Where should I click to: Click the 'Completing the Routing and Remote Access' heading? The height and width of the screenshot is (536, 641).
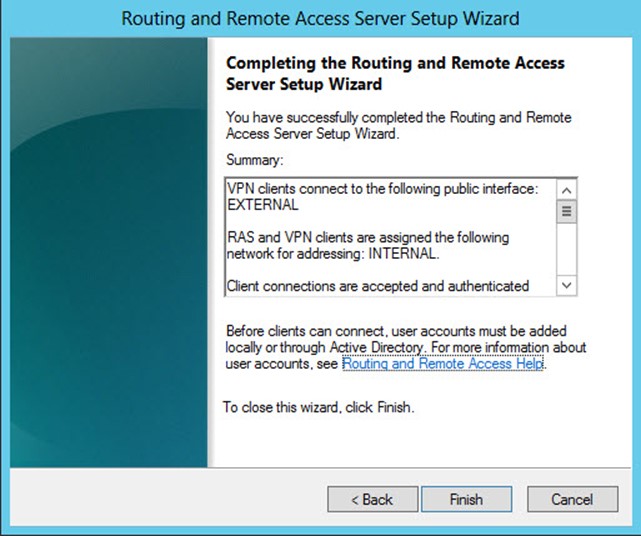[395, 74]
